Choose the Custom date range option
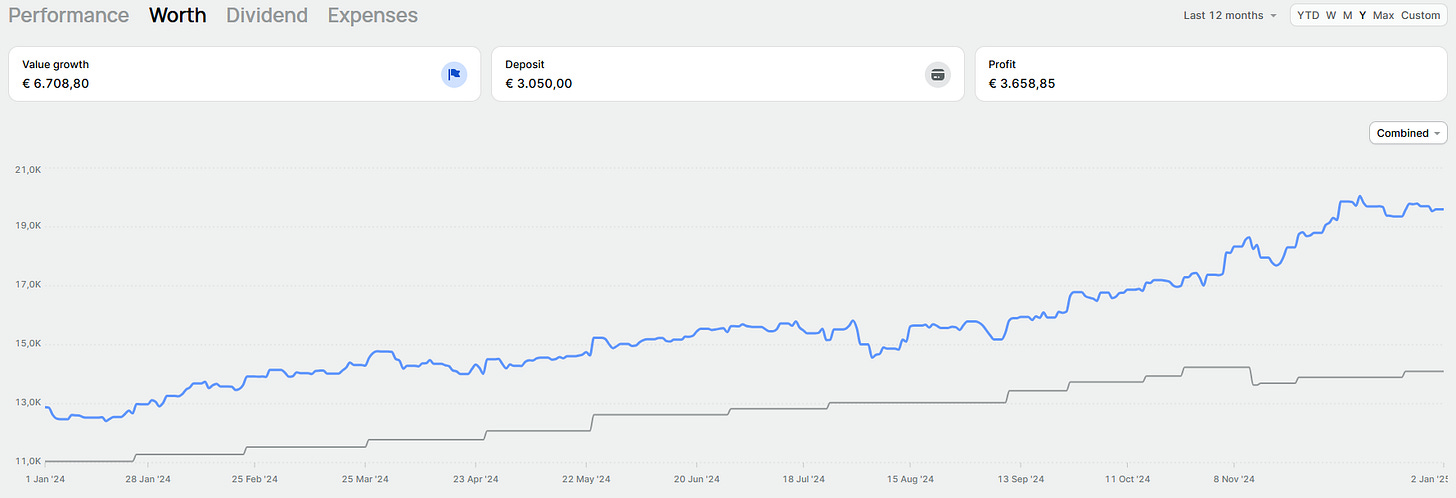 1421,15
